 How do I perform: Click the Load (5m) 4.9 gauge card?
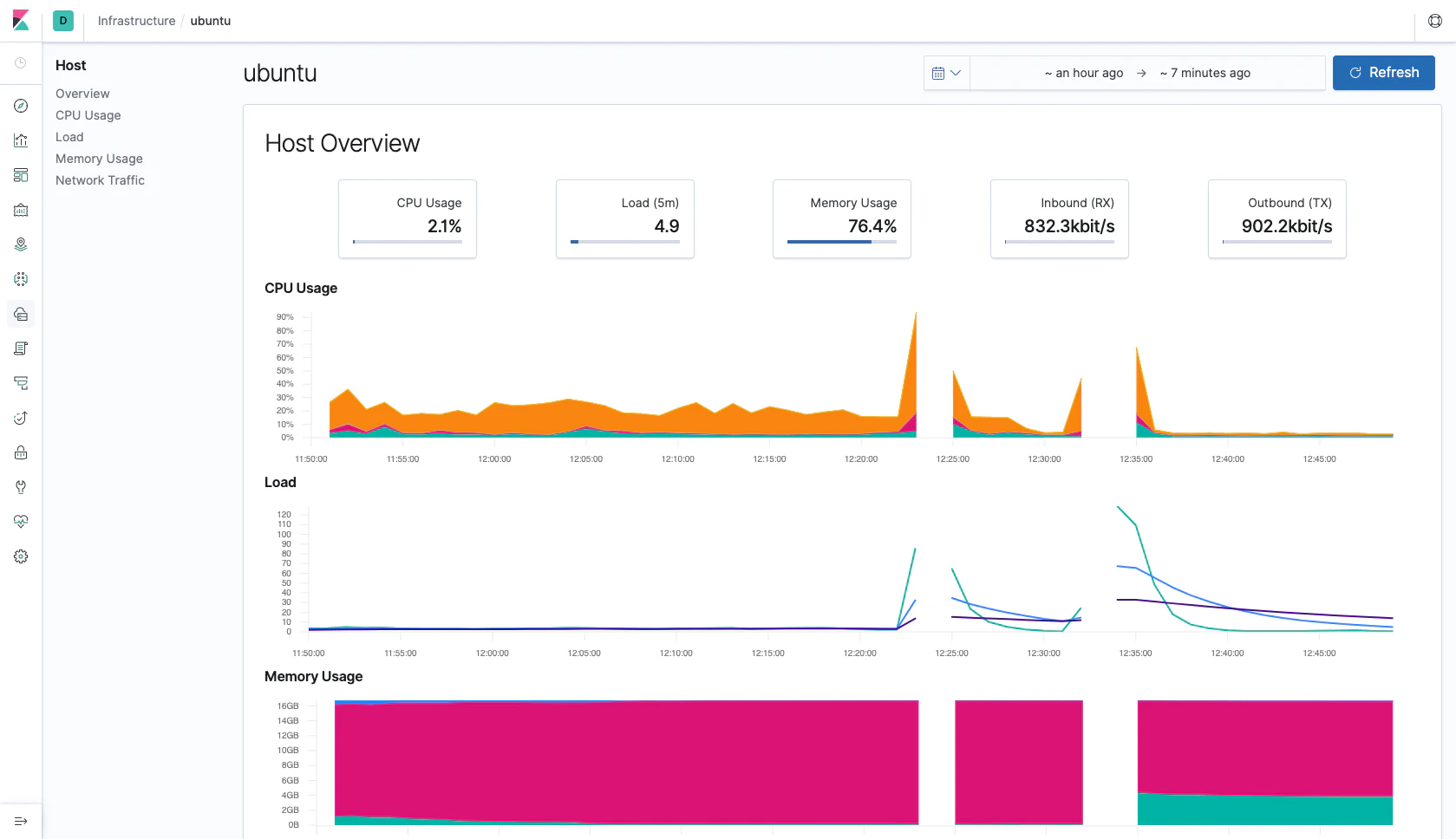pos(625,218)
